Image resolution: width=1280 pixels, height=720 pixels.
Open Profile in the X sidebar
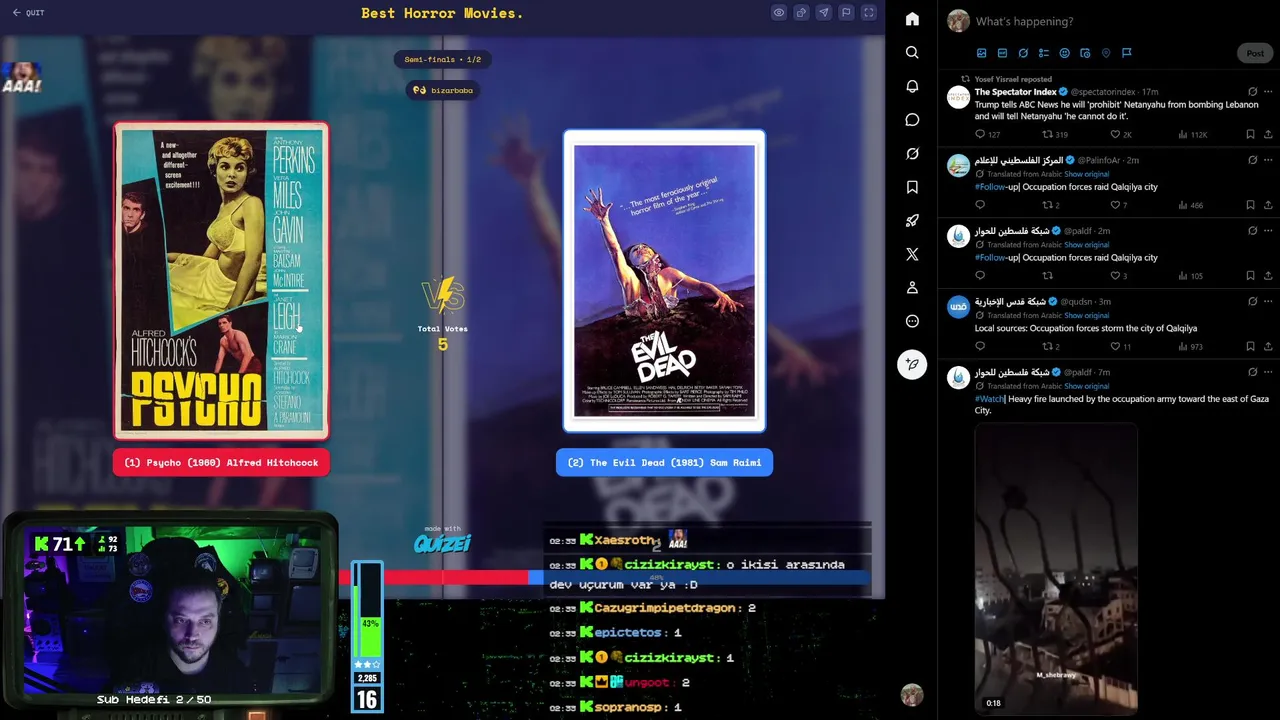[912, 288]
